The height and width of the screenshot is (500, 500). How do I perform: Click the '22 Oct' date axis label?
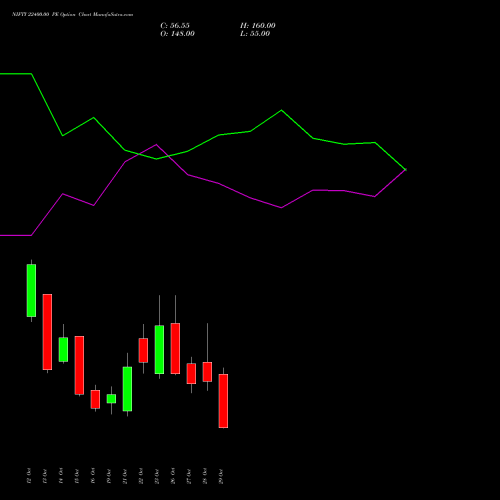click(x=141, y=476)
